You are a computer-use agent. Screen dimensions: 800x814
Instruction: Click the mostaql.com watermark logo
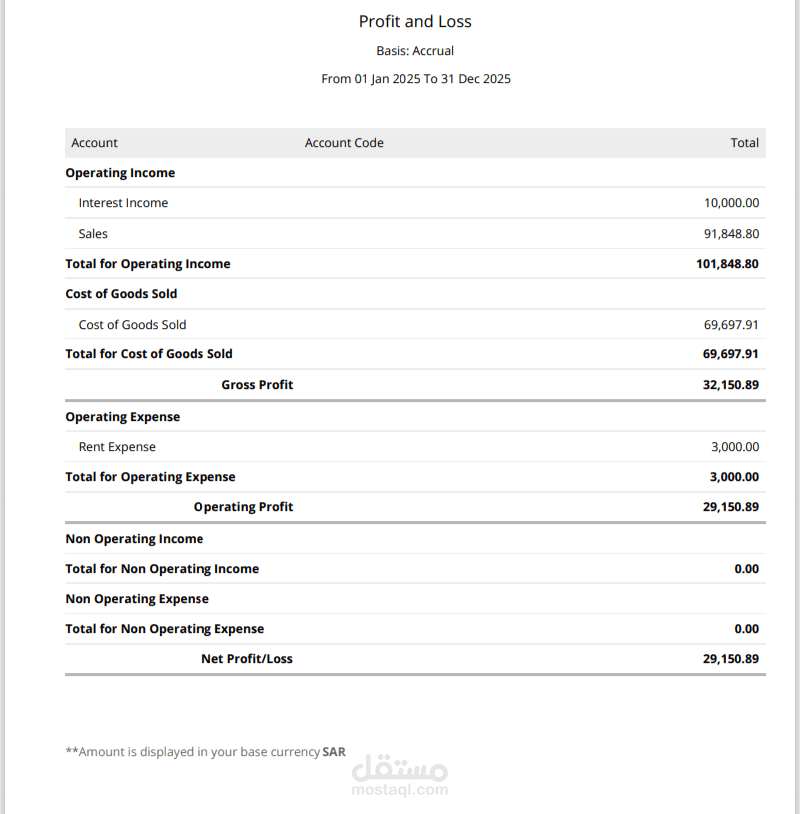click(400, 775)
